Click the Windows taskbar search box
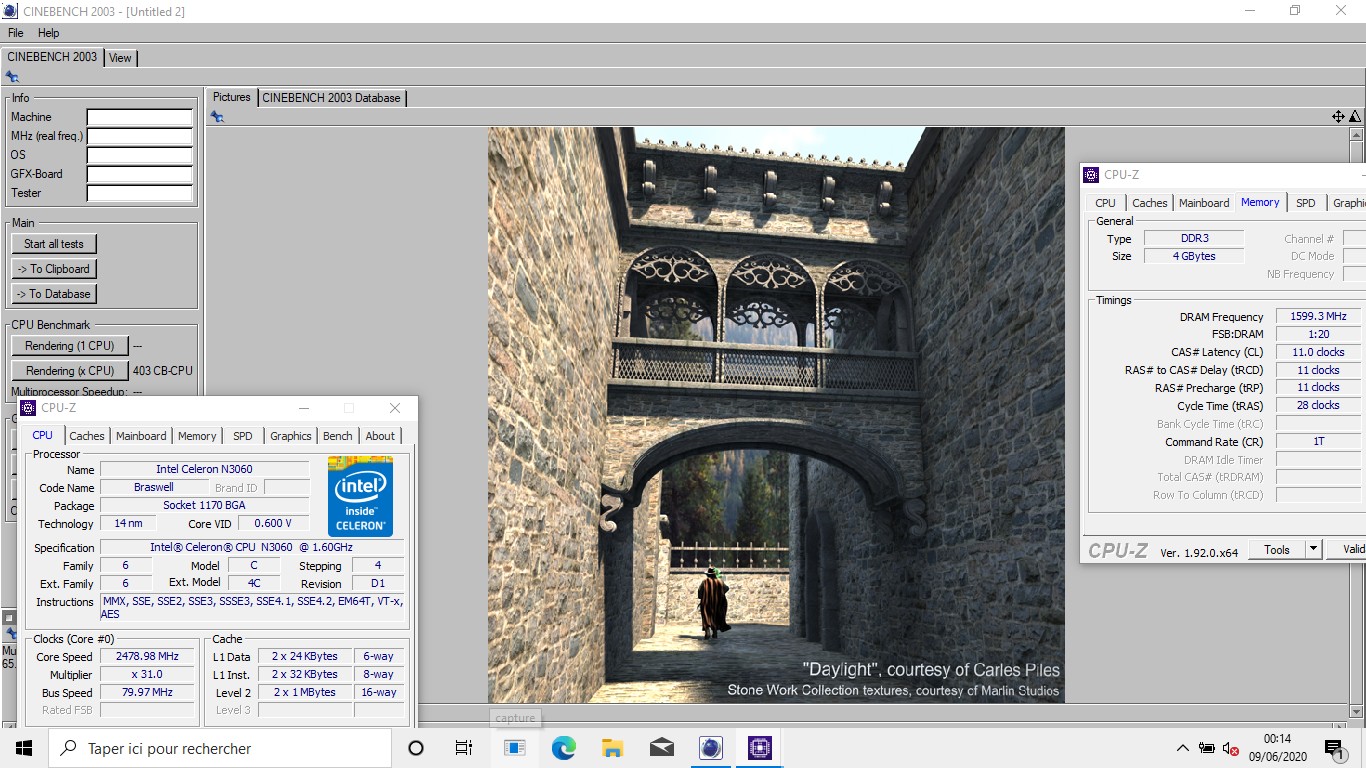 click(x=220, y=748)
